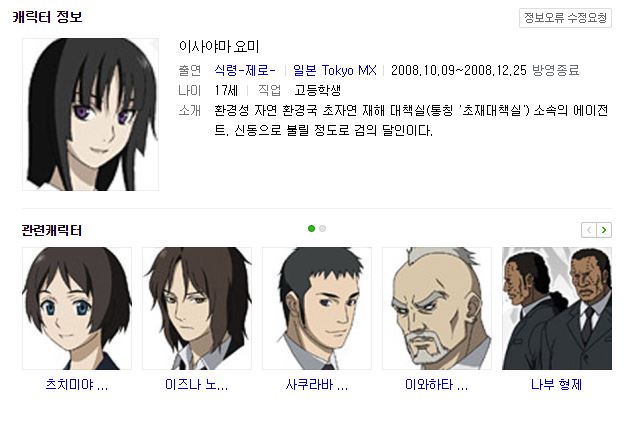The image size is (638, 421).
Task: Click the 사쿠라바 ... name link
Action: pyautogui.click(x=317, y=384)
